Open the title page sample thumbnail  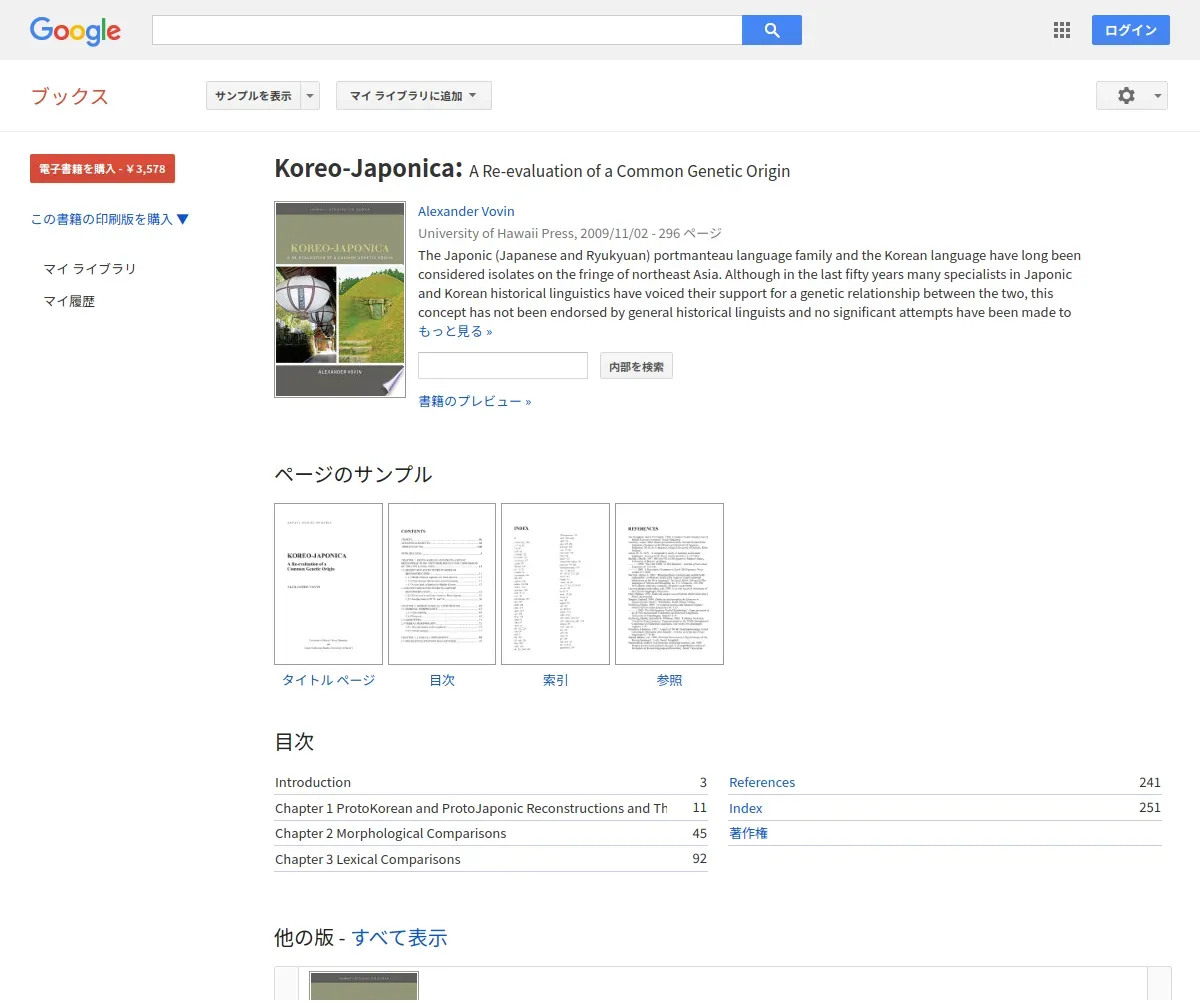coord(328,584)
